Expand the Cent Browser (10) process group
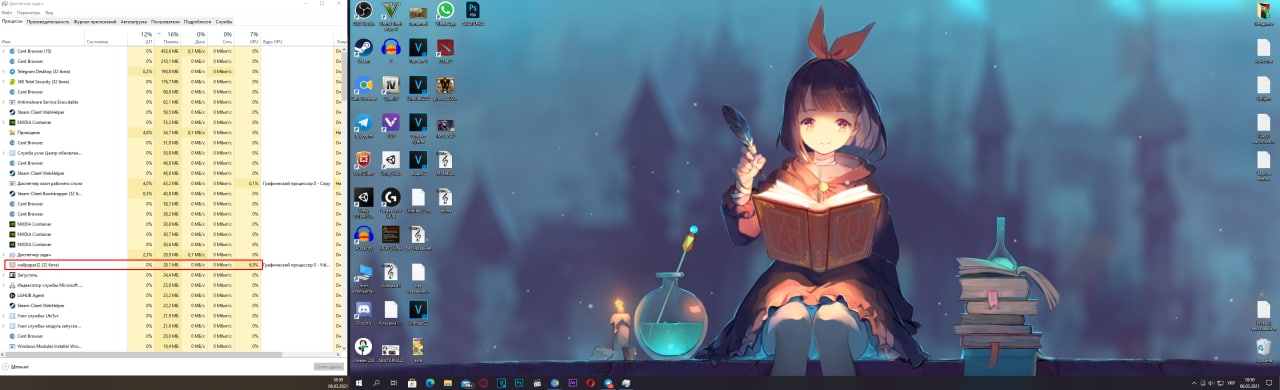This screenshot has width=1280, height=390. coord(4,51)
